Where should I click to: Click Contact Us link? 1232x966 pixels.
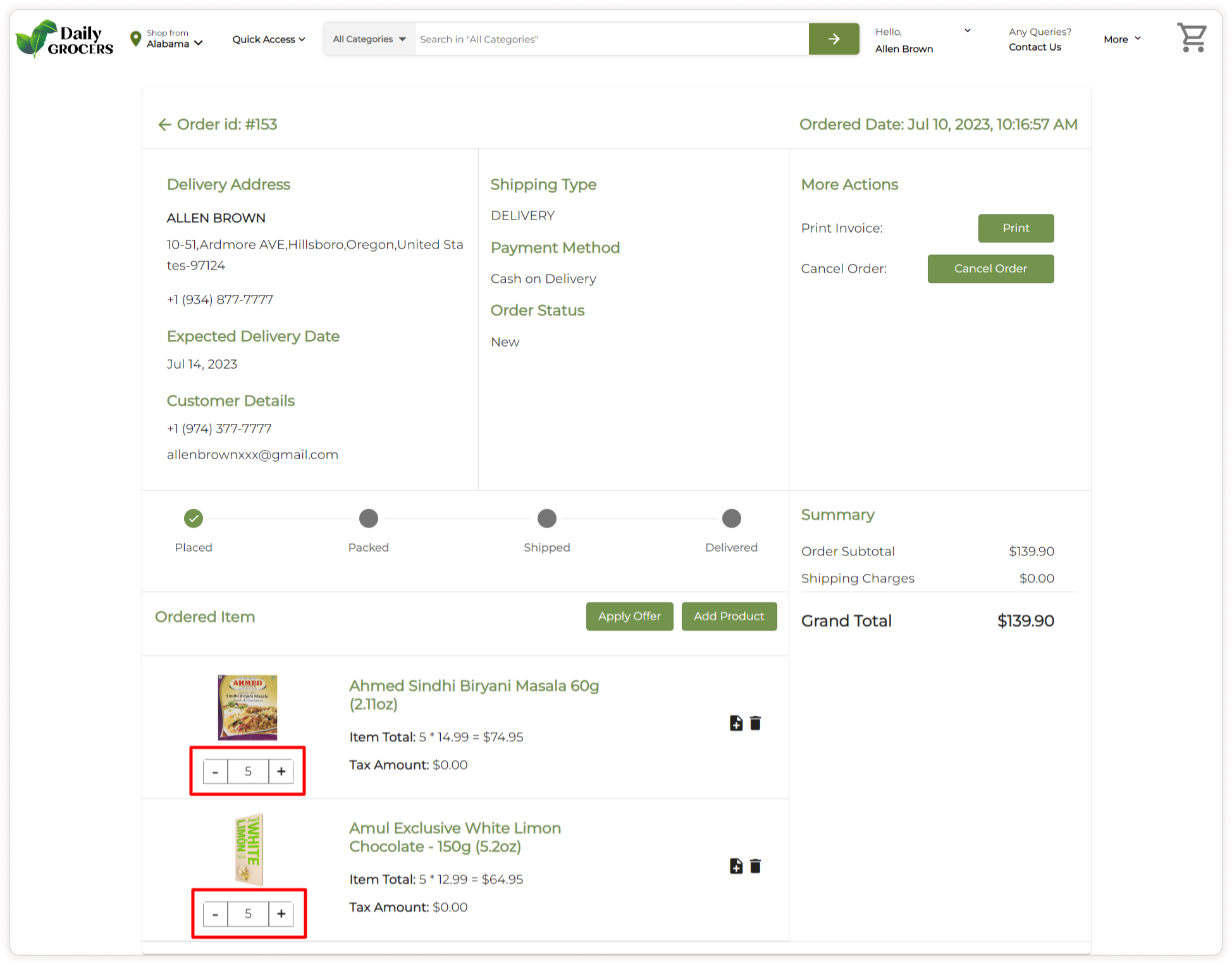[x=1035, y=47]
